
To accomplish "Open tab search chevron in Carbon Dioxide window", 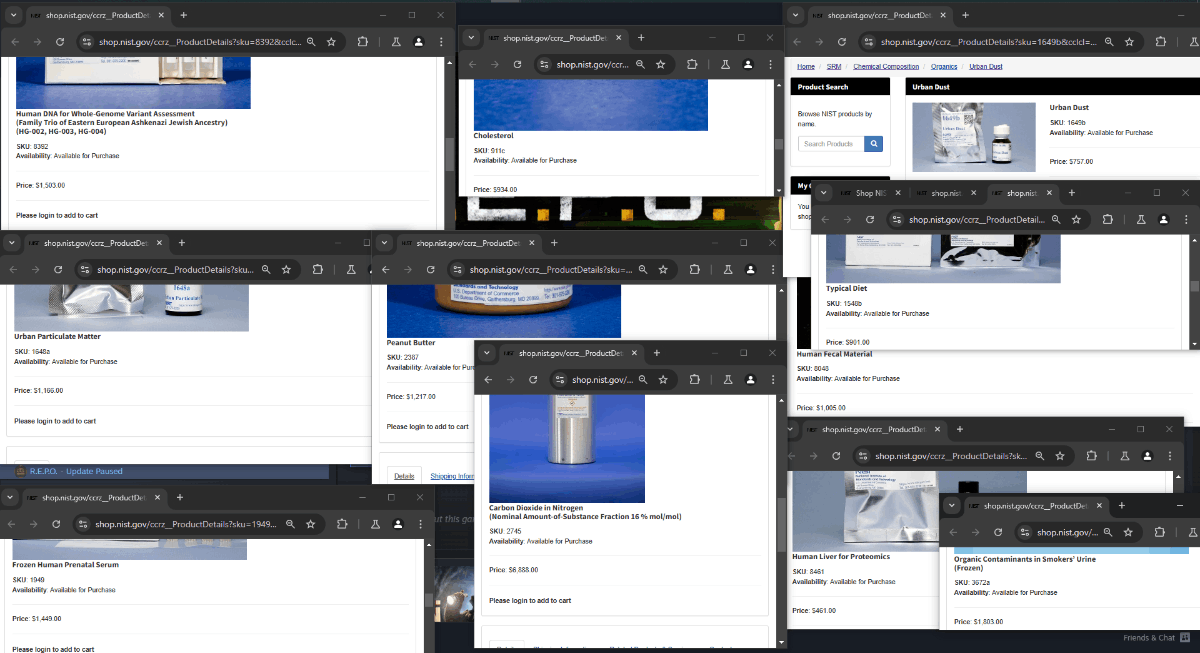I will click(x=487, y=353).
